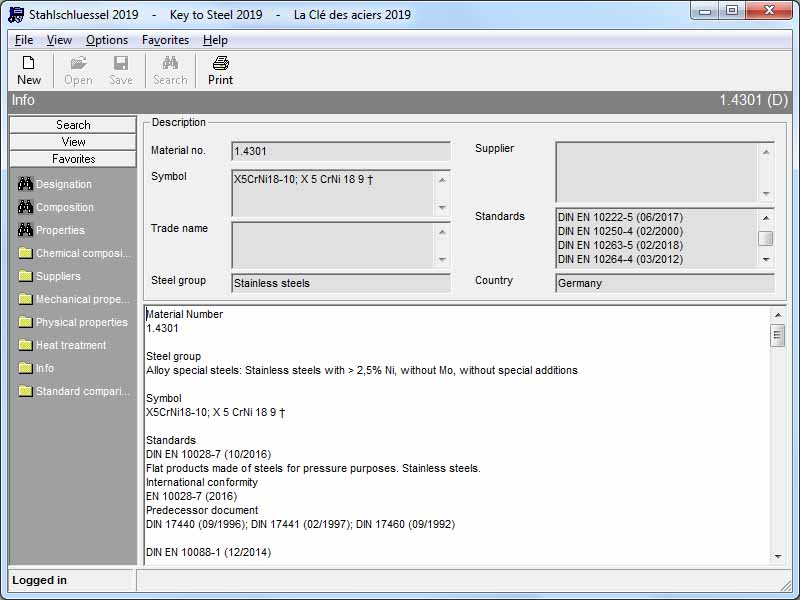Open the Heat treatment folder icon
The width and height of the screenshot is (800, 600).
pos(26,345)
